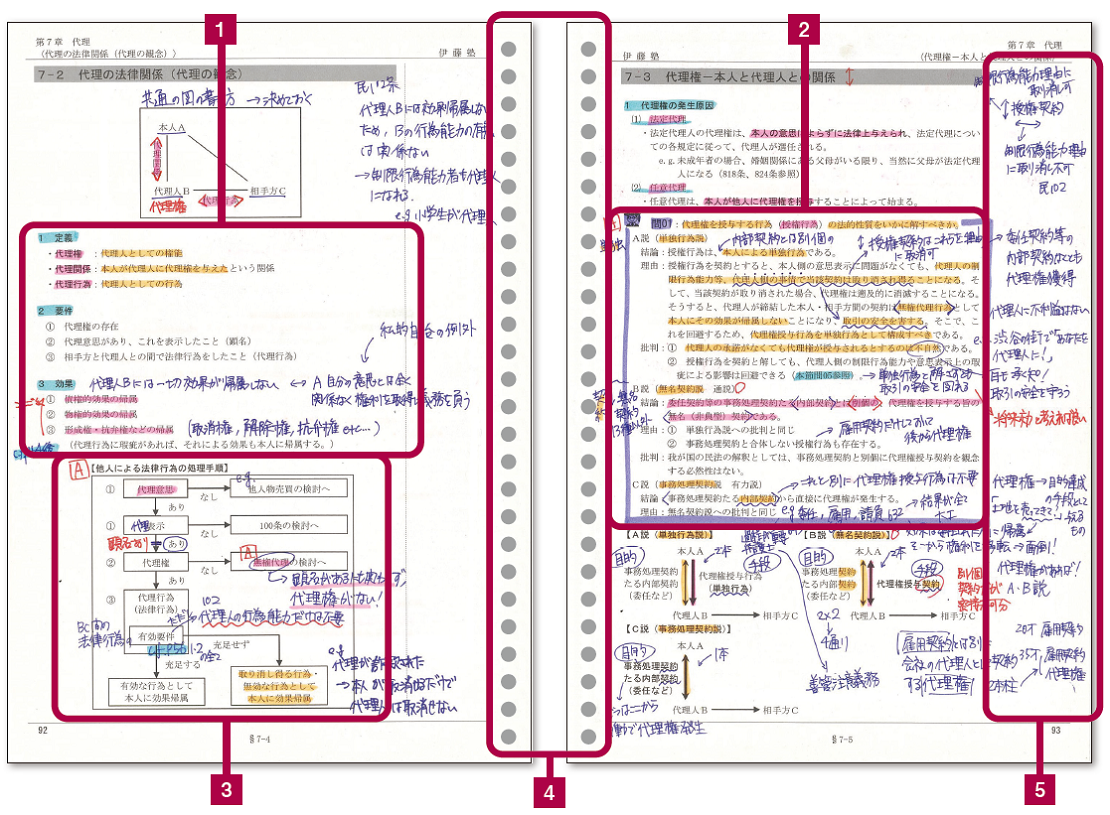
Task: Click the 他人物売買の検討へ flowchart box
Action: 291,489
